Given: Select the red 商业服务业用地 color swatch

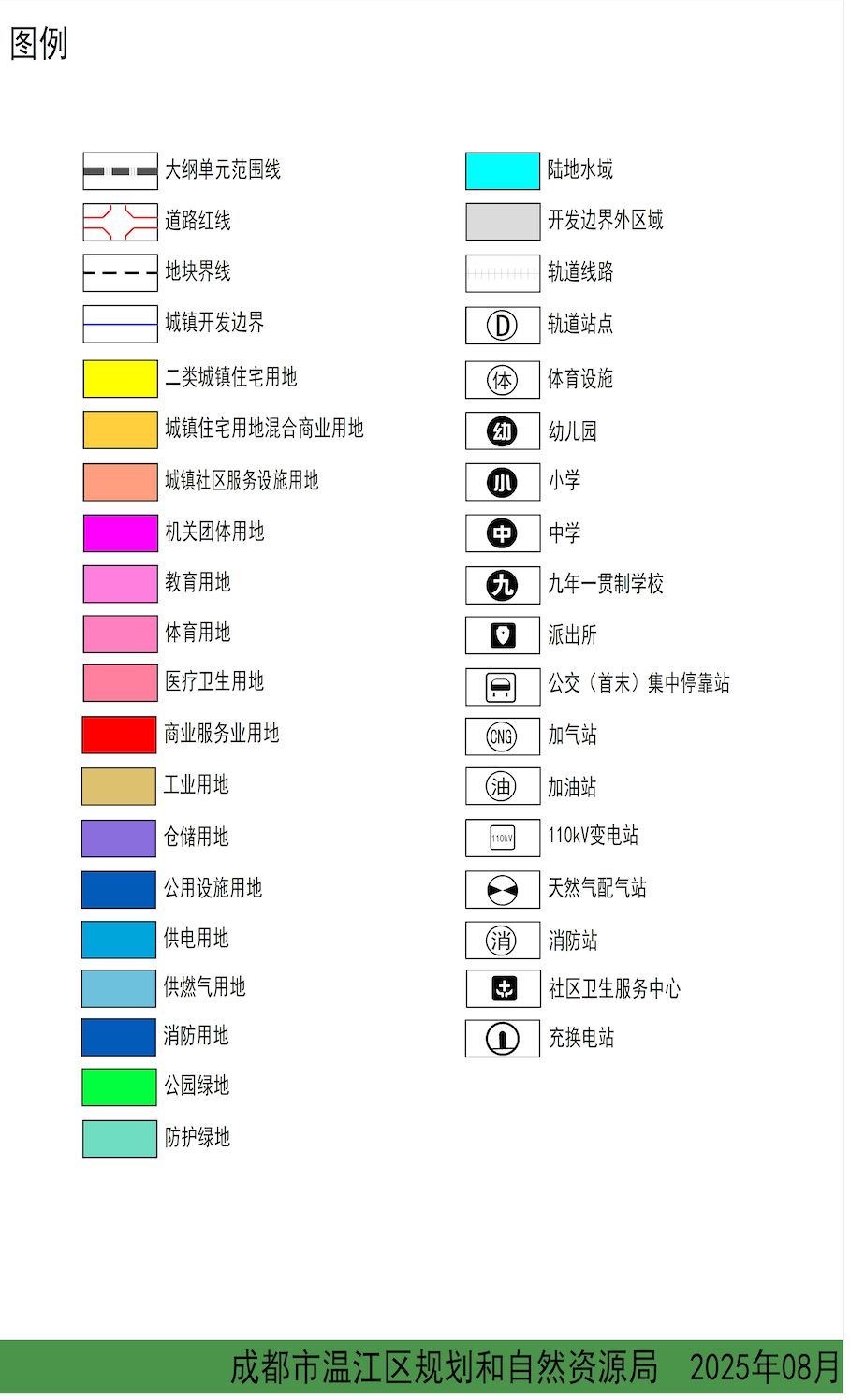Looking at the screenshot, I should coord(119,735).
